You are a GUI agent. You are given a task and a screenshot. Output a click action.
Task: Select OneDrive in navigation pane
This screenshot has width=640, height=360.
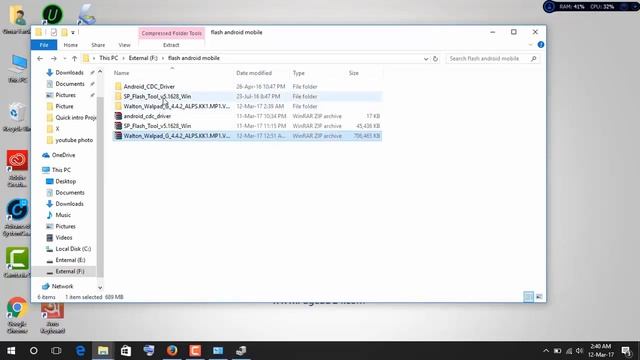[63, 155]
